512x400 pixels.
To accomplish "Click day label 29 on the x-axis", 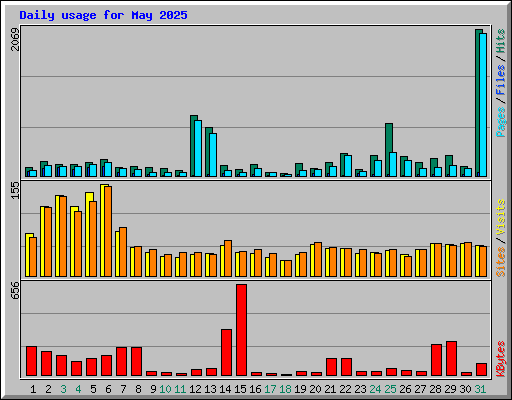I will click(450, 389).
